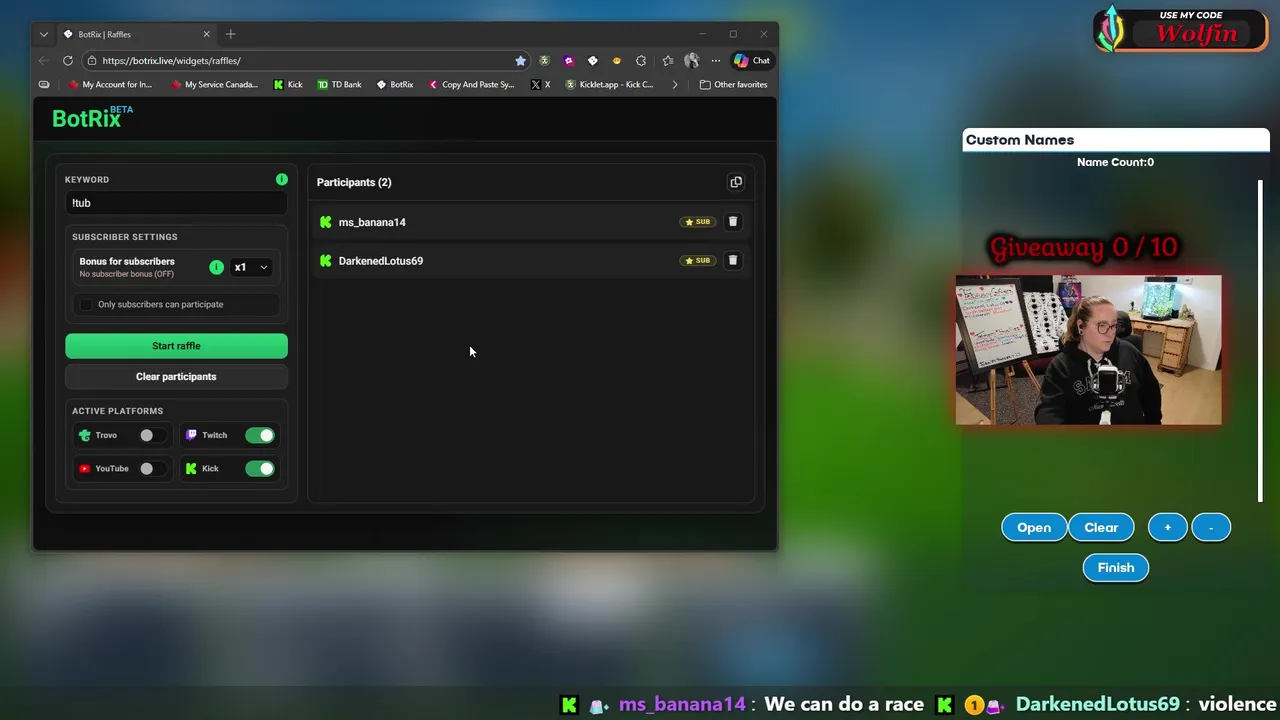1280x720 pixels.
Task: Click the Participants (2) heading
Action: coord(354,182)
